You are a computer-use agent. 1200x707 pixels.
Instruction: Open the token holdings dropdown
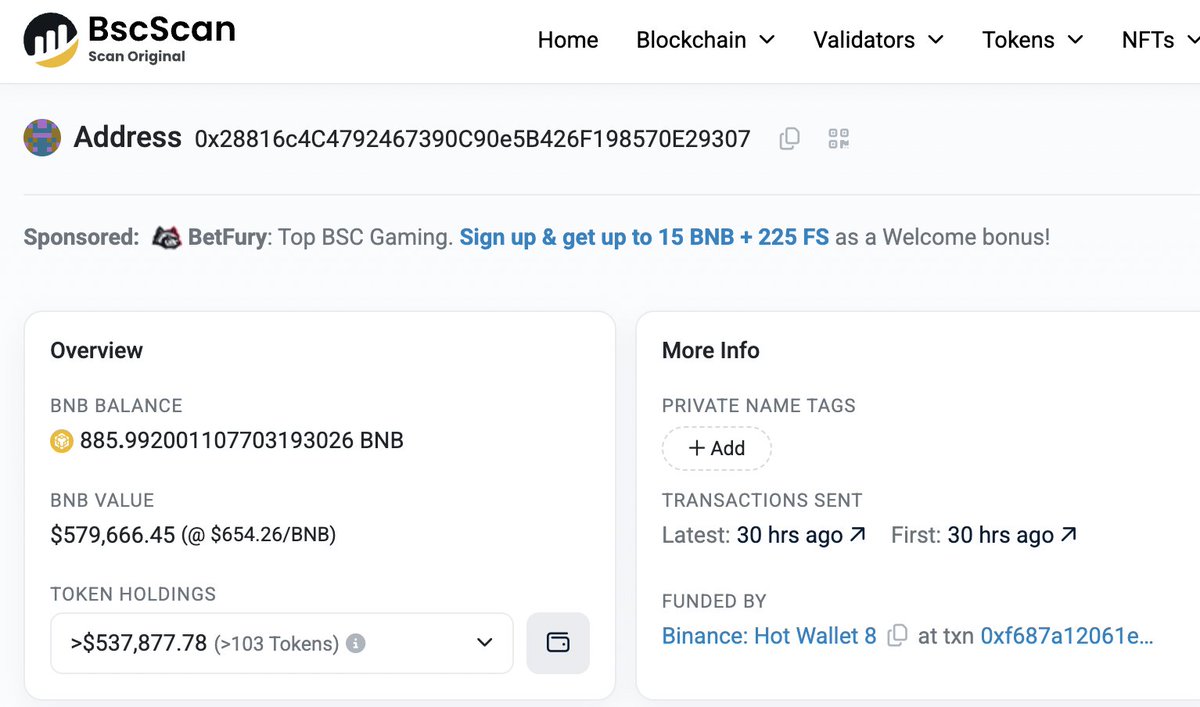click(x=282, y=643)
